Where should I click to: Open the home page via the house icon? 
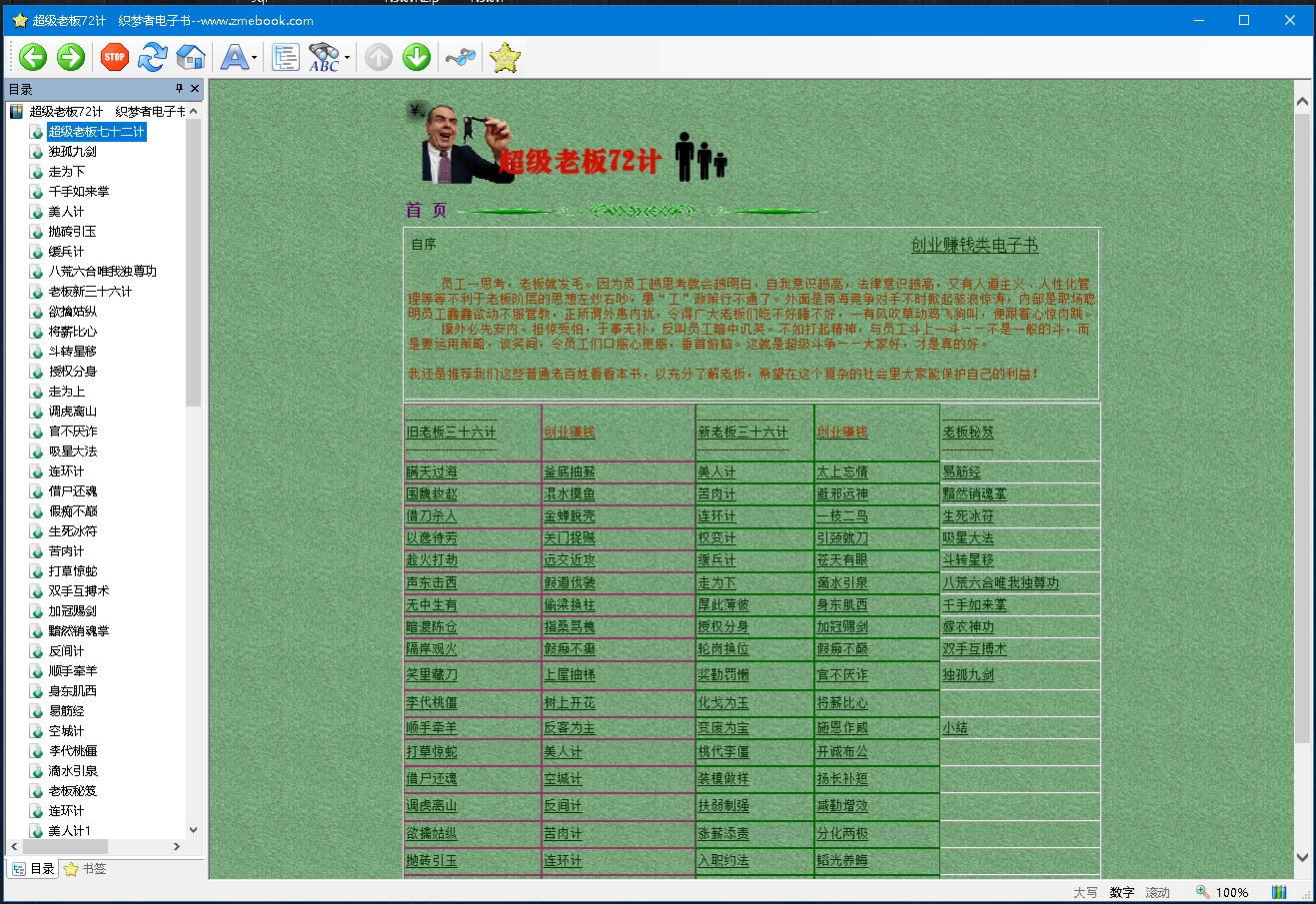click(190, 57)
